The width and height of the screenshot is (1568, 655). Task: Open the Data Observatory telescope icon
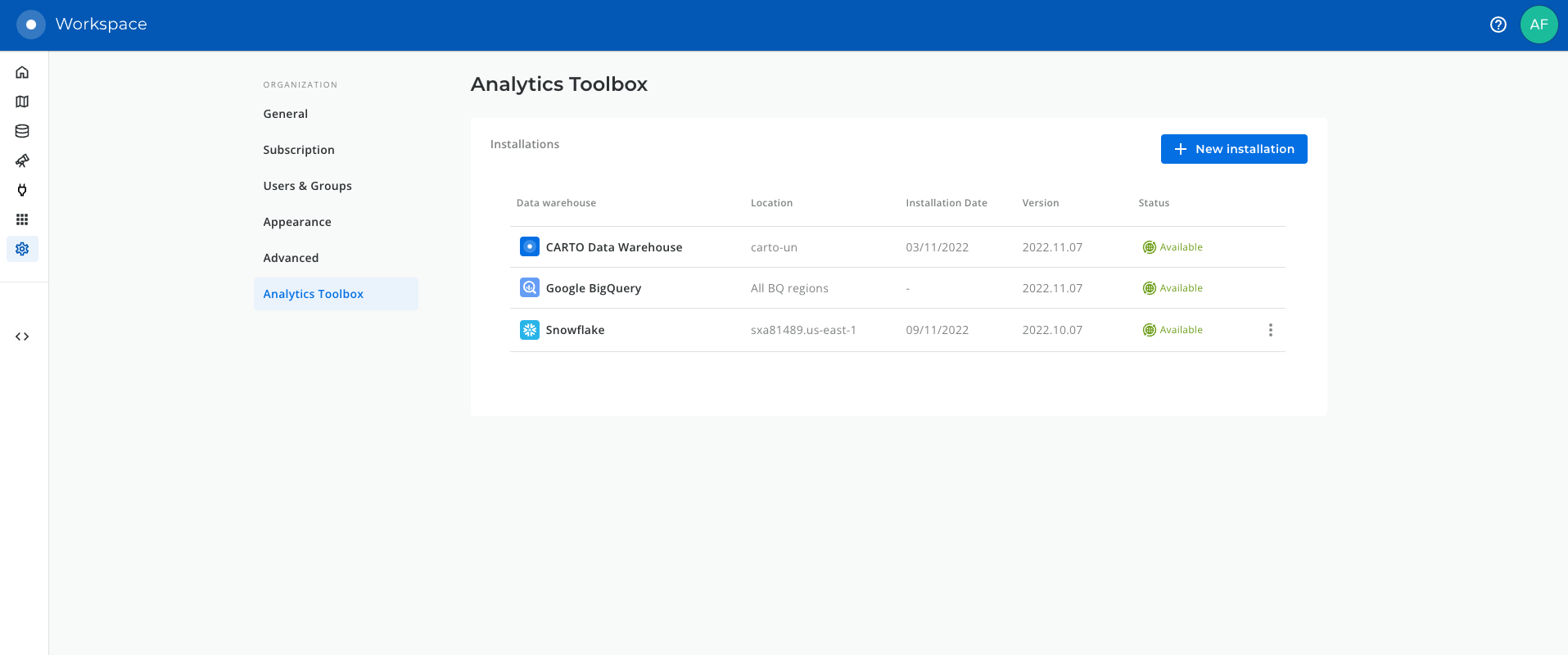point(22,160)
